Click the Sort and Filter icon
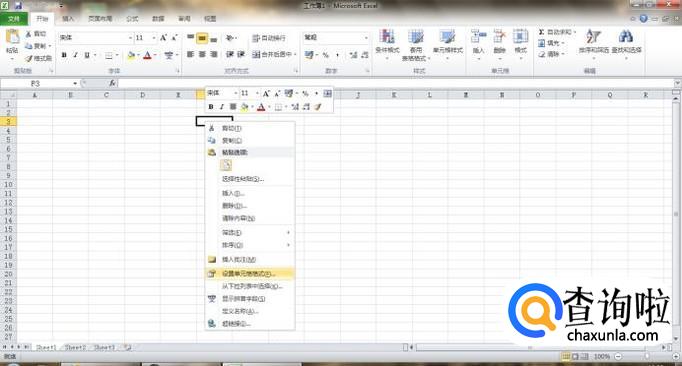 [593, 36]
